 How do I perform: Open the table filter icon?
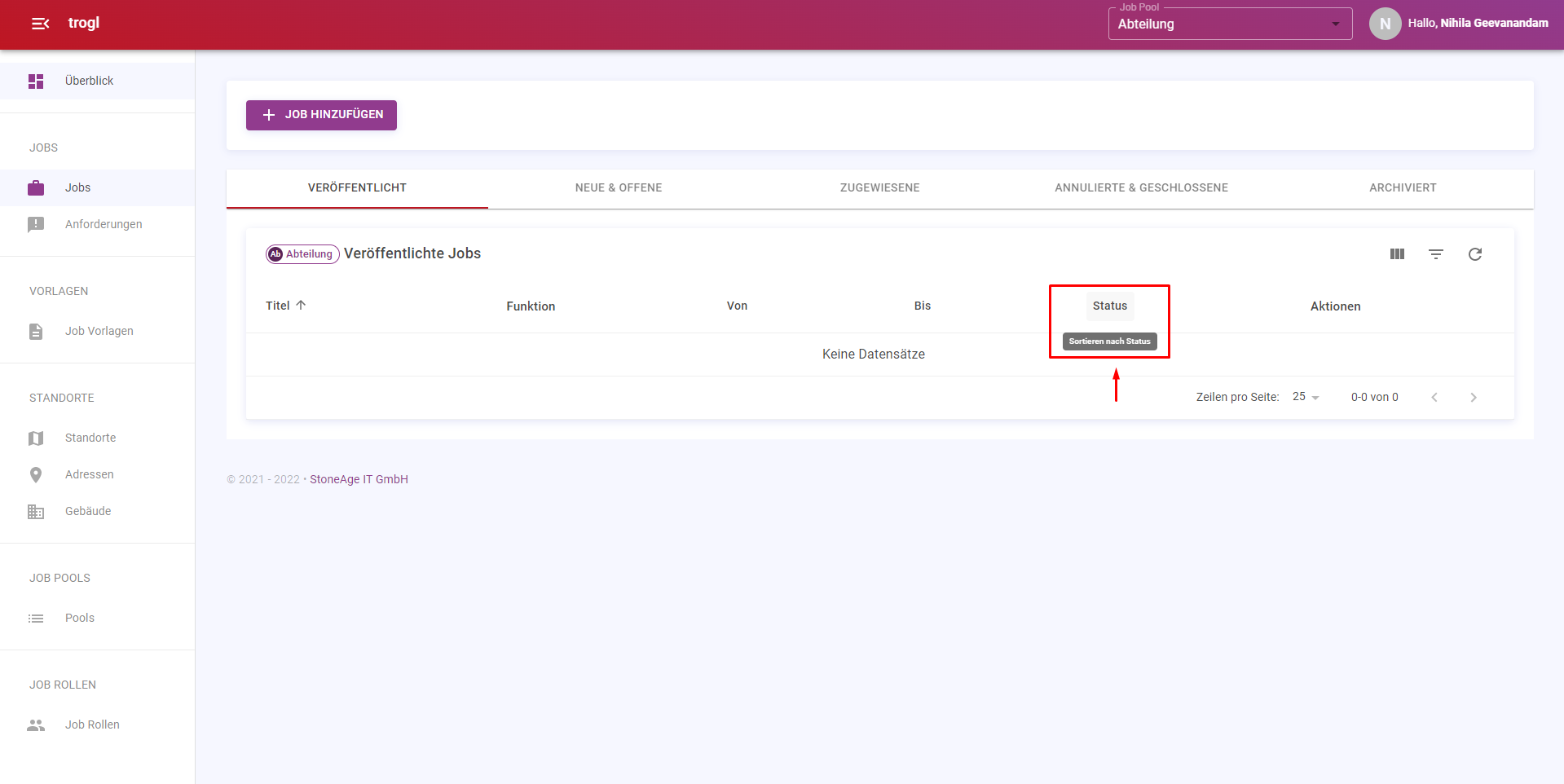coord(1436,254)
